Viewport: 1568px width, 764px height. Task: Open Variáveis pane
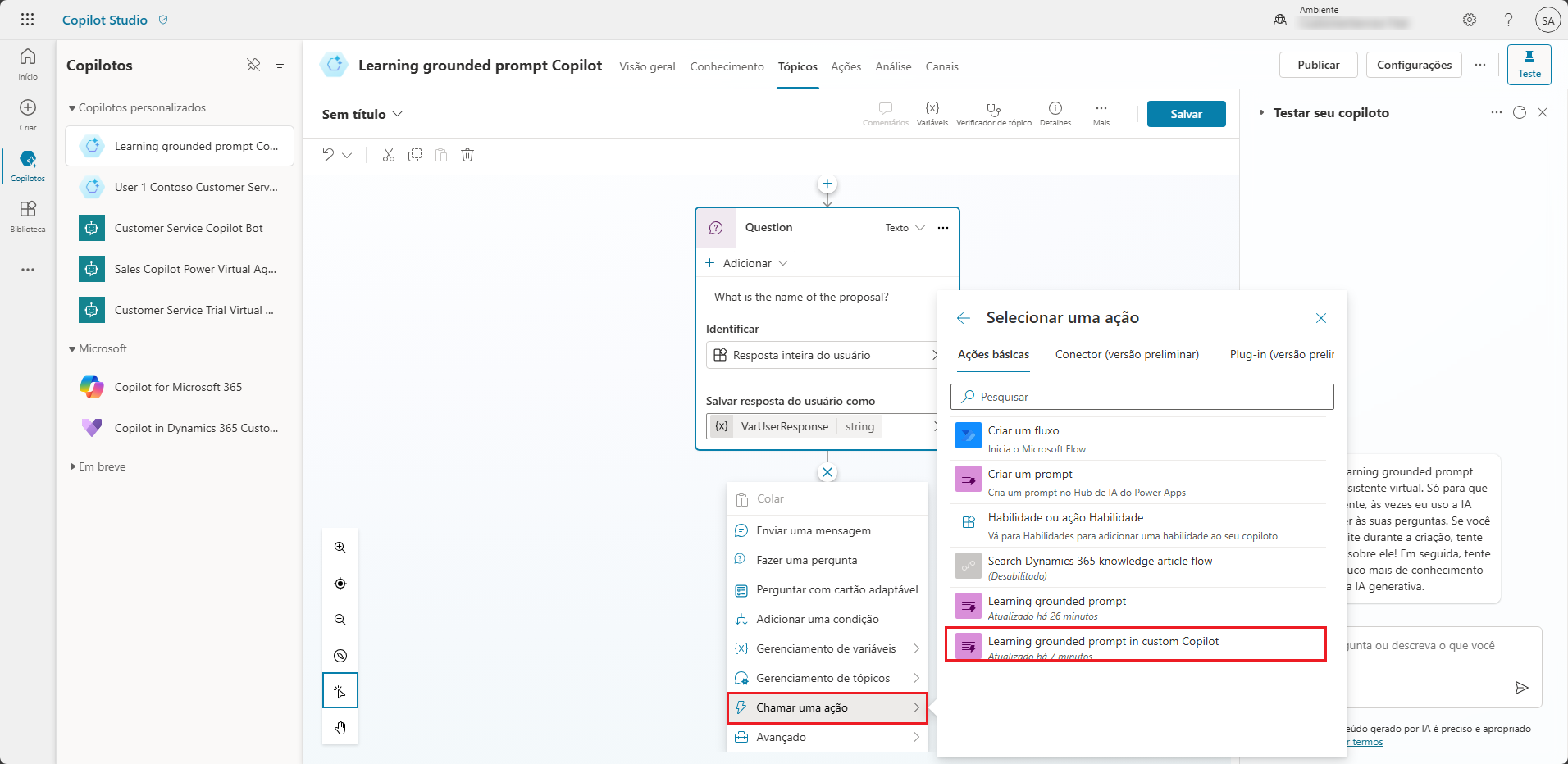coord(932,114)
